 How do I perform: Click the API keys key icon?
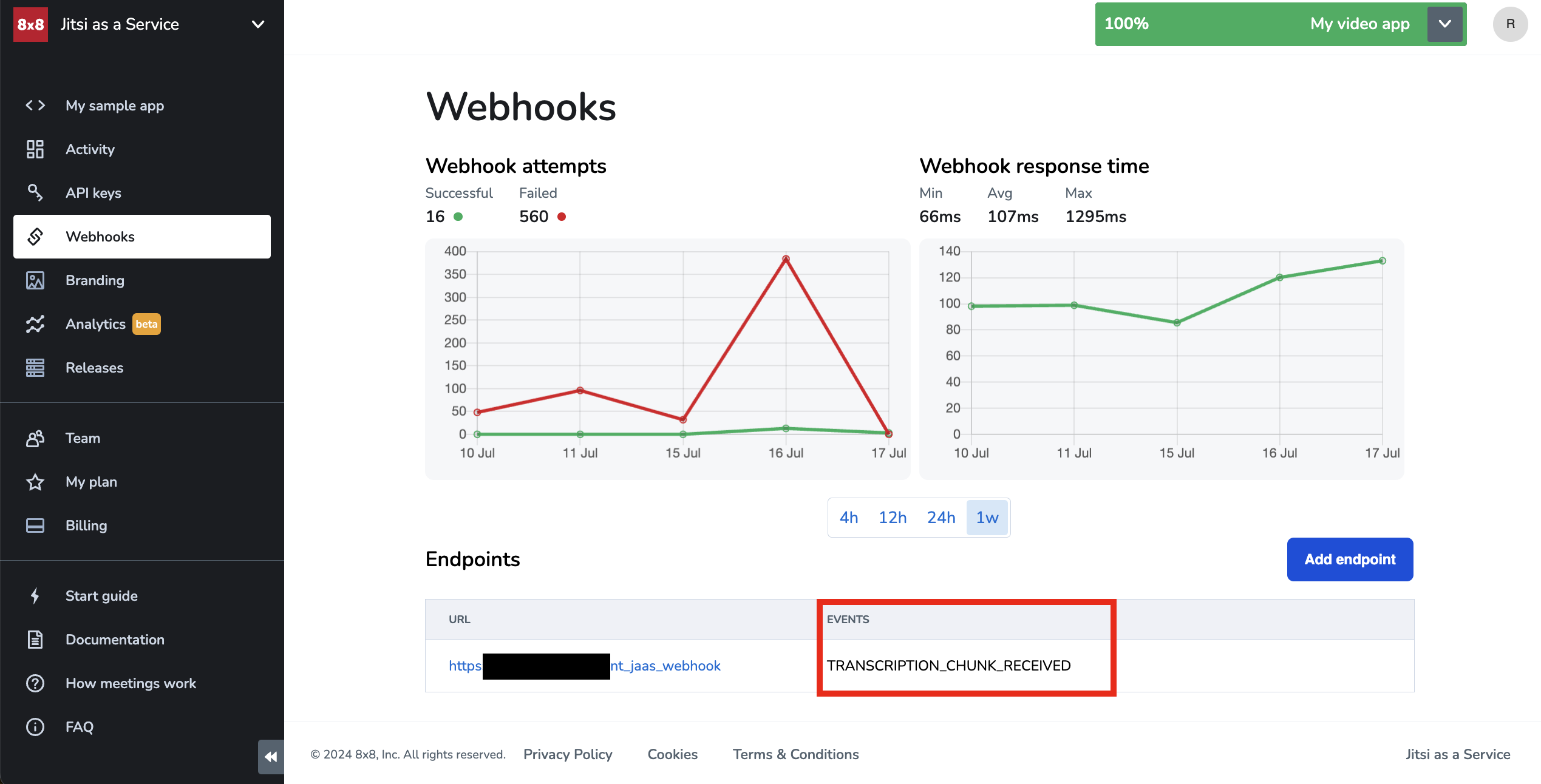pos(35,192)
